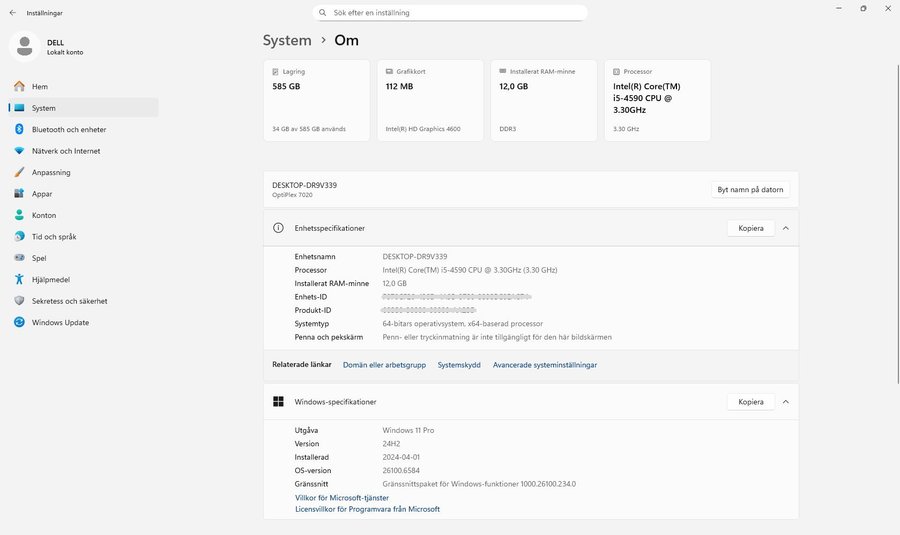Open the Hem settings page
The height and width of the screenshot is (535, 900).
pos(40,87)
